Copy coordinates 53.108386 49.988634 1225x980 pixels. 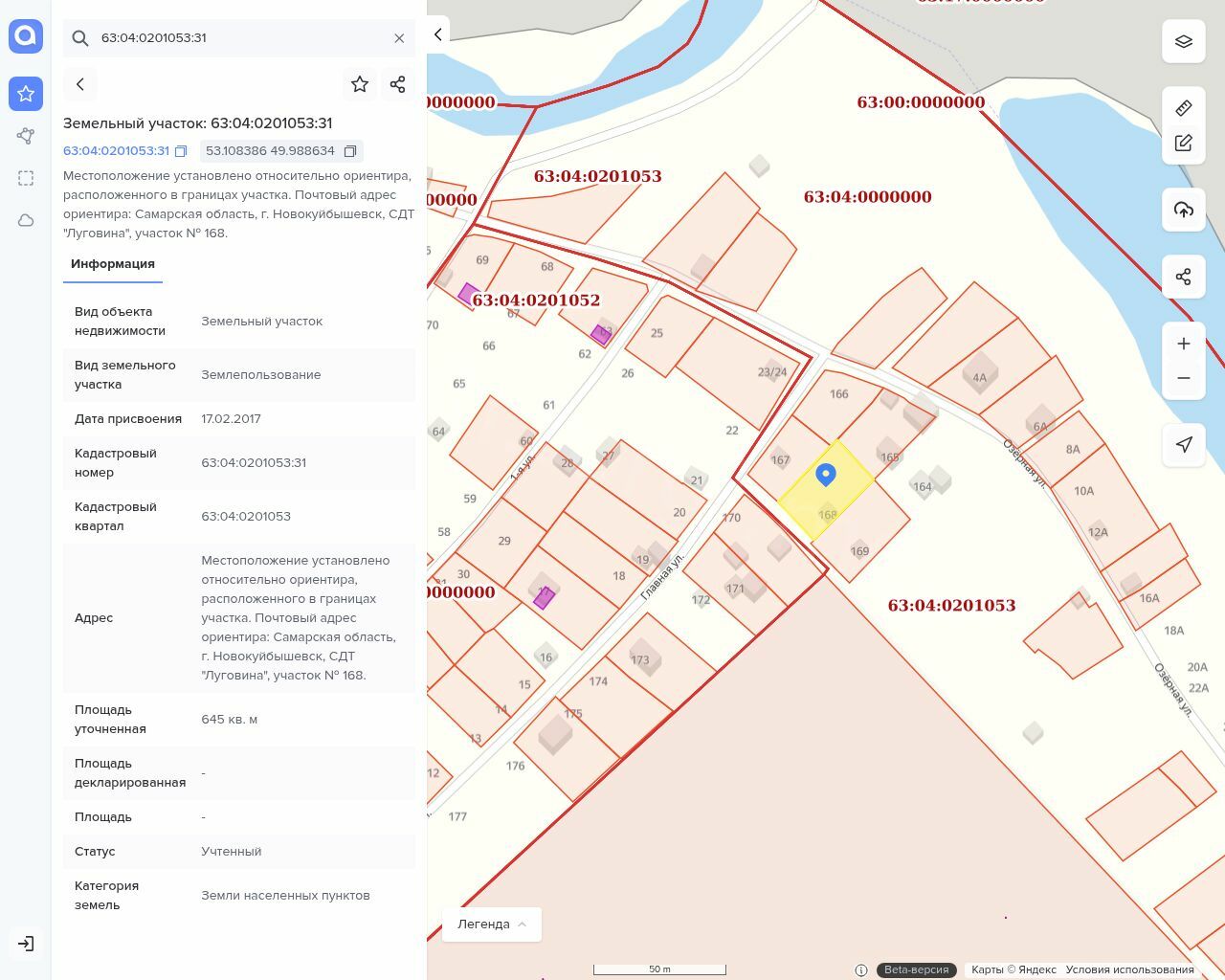tap(350, 151)
